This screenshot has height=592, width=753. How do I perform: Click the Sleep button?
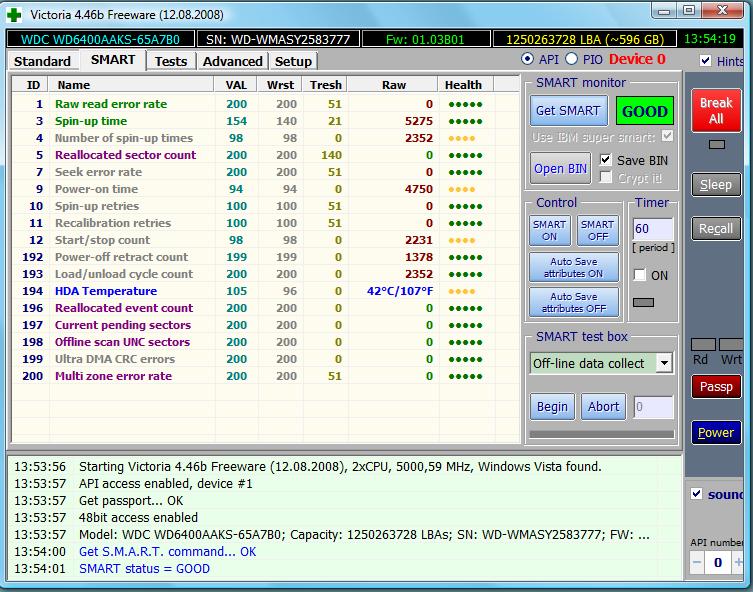(x=716, y=185)
